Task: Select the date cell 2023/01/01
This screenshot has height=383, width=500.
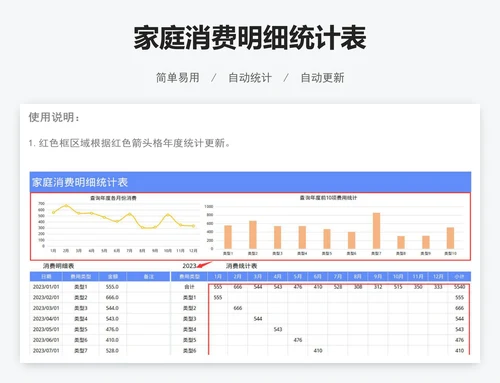Action: (x=46, y=287)
